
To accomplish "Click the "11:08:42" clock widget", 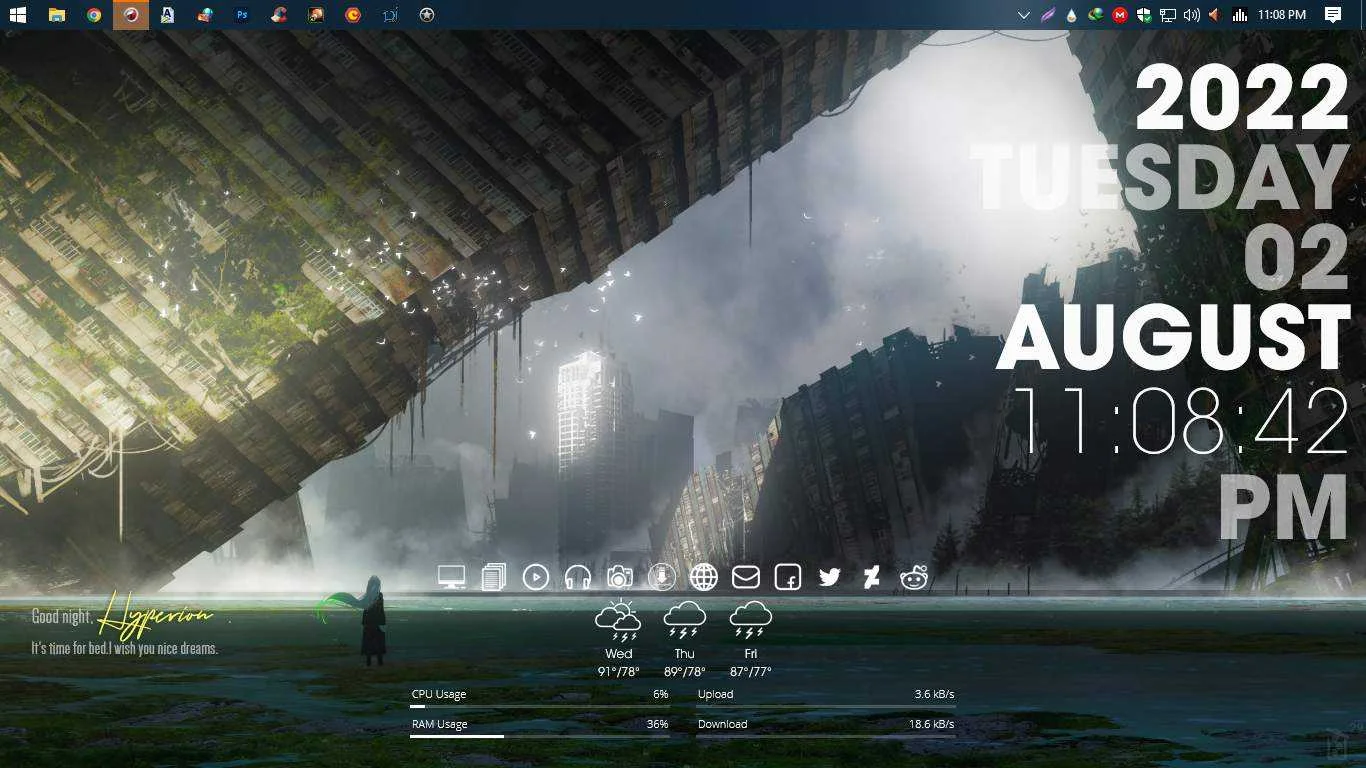I will click(1182, 421).
